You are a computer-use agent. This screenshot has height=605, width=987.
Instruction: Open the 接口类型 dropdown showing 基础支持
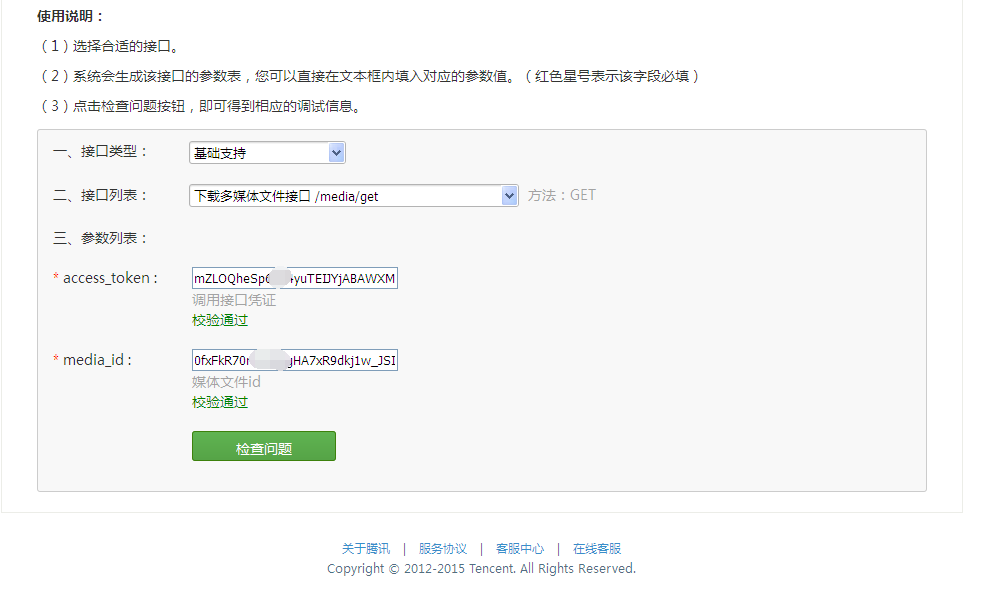point(265,152)
